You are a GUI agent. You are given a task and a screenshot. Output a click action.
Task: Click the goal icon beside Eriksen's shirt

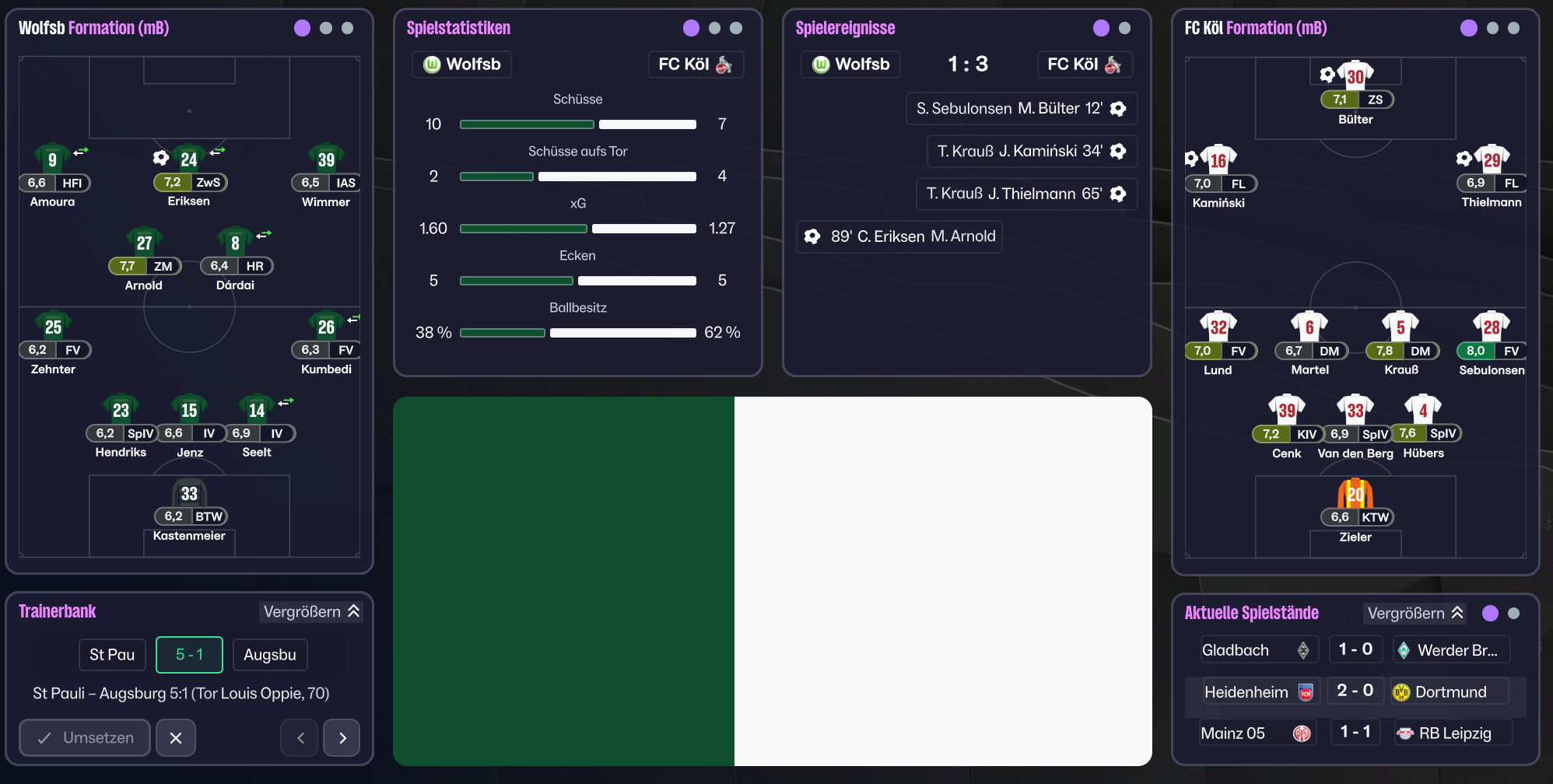point(161,158)
